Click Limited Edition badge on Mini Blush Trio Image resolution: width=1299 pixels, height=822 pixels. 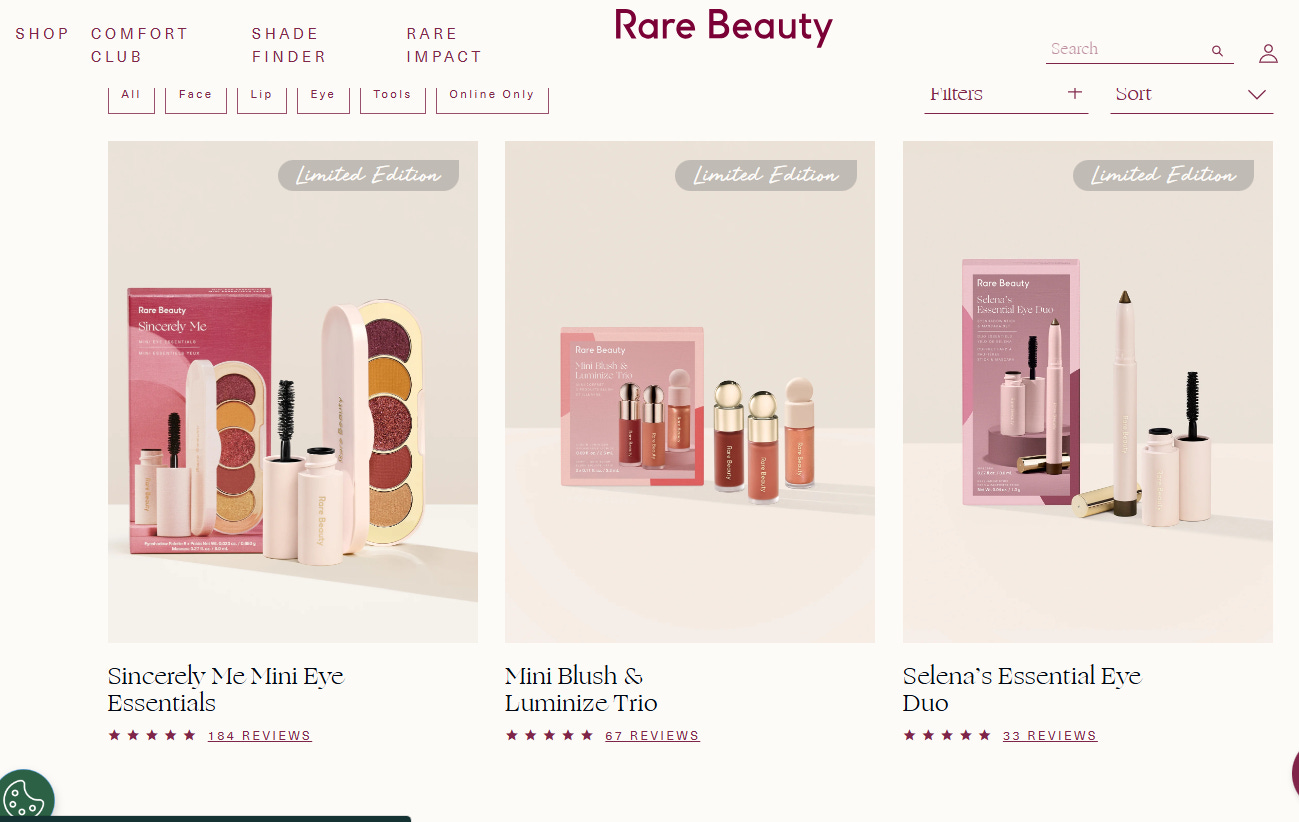[x=765, y=175]
